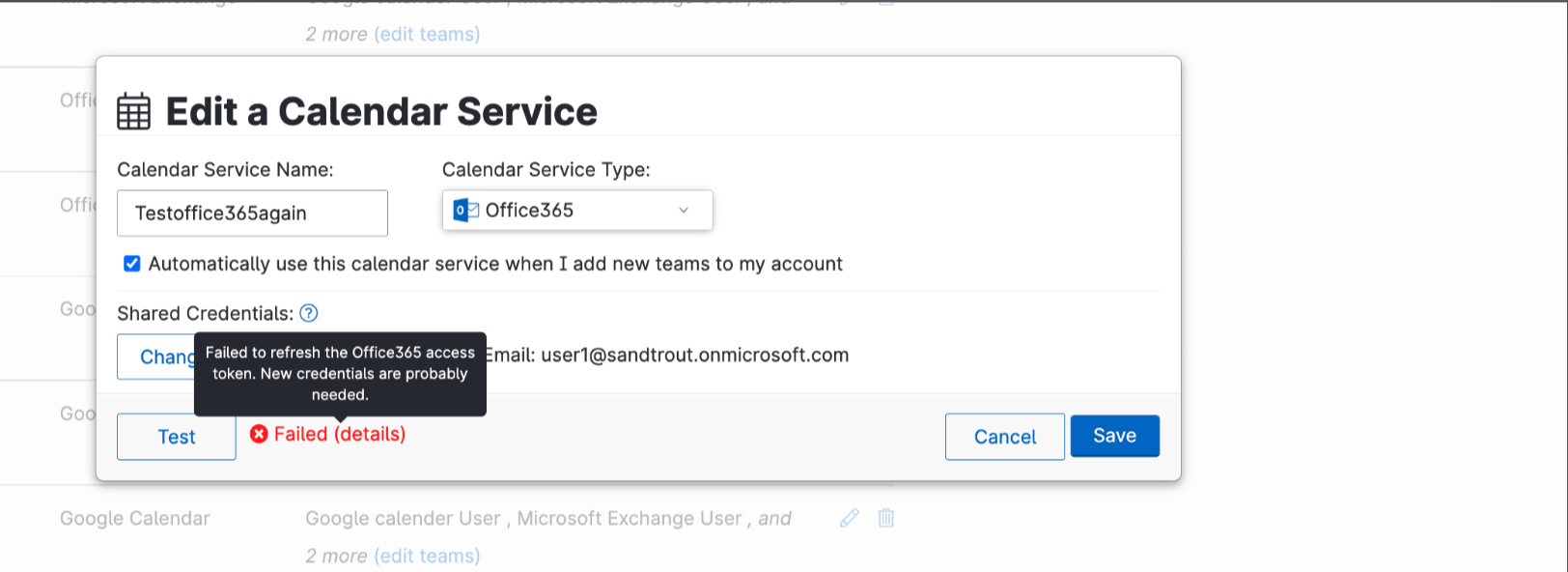Screen dimensions: 1568x572
Task: Click the Failed to refresh token tooltip
Action: (x=340, y=374)
